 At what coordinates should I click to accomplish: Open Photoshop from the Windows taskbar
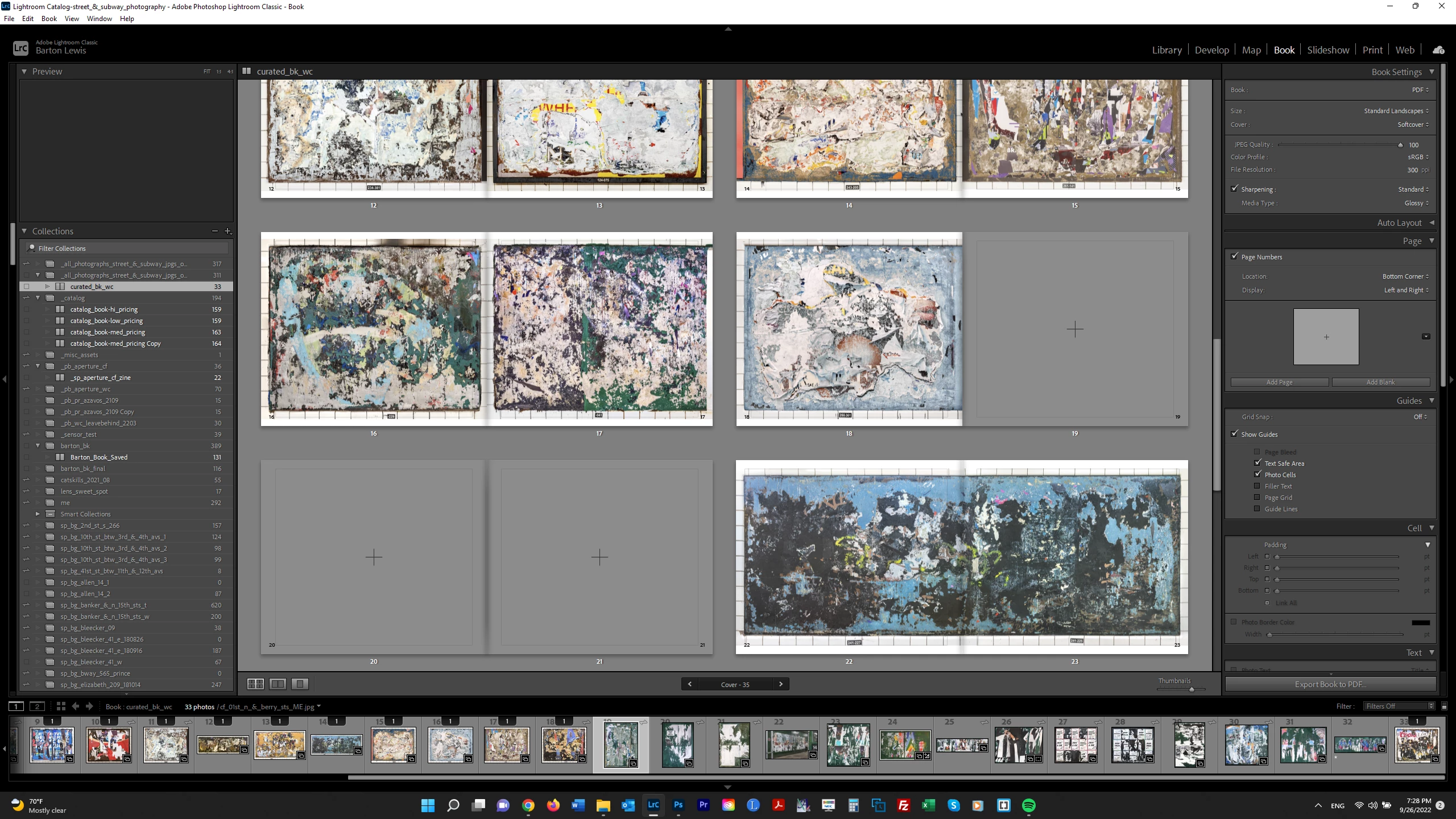click(678, 805)
